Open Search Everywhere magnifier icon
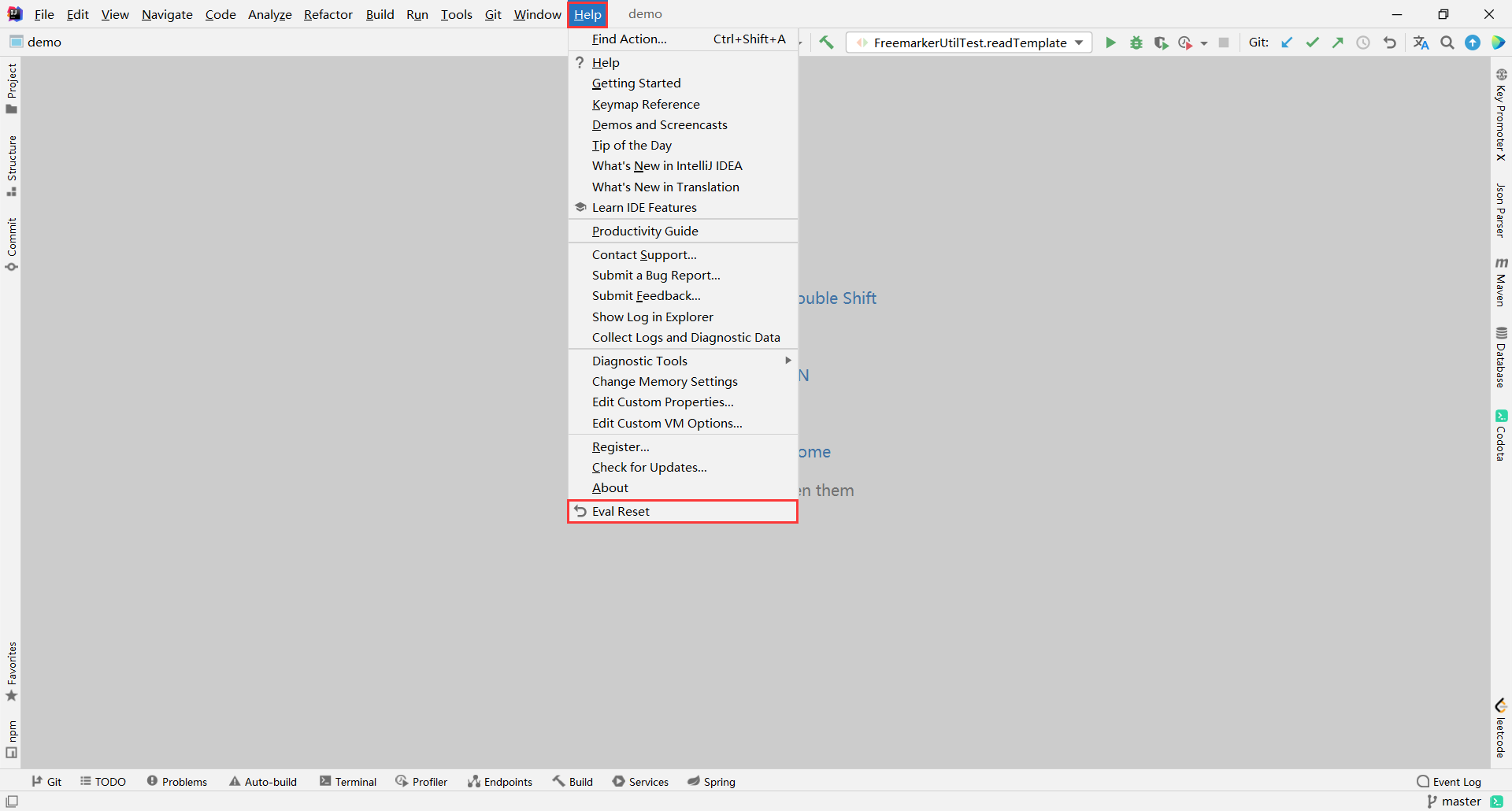The image size is (1512, 811). pyautogui.click(x=1447, y=43)
